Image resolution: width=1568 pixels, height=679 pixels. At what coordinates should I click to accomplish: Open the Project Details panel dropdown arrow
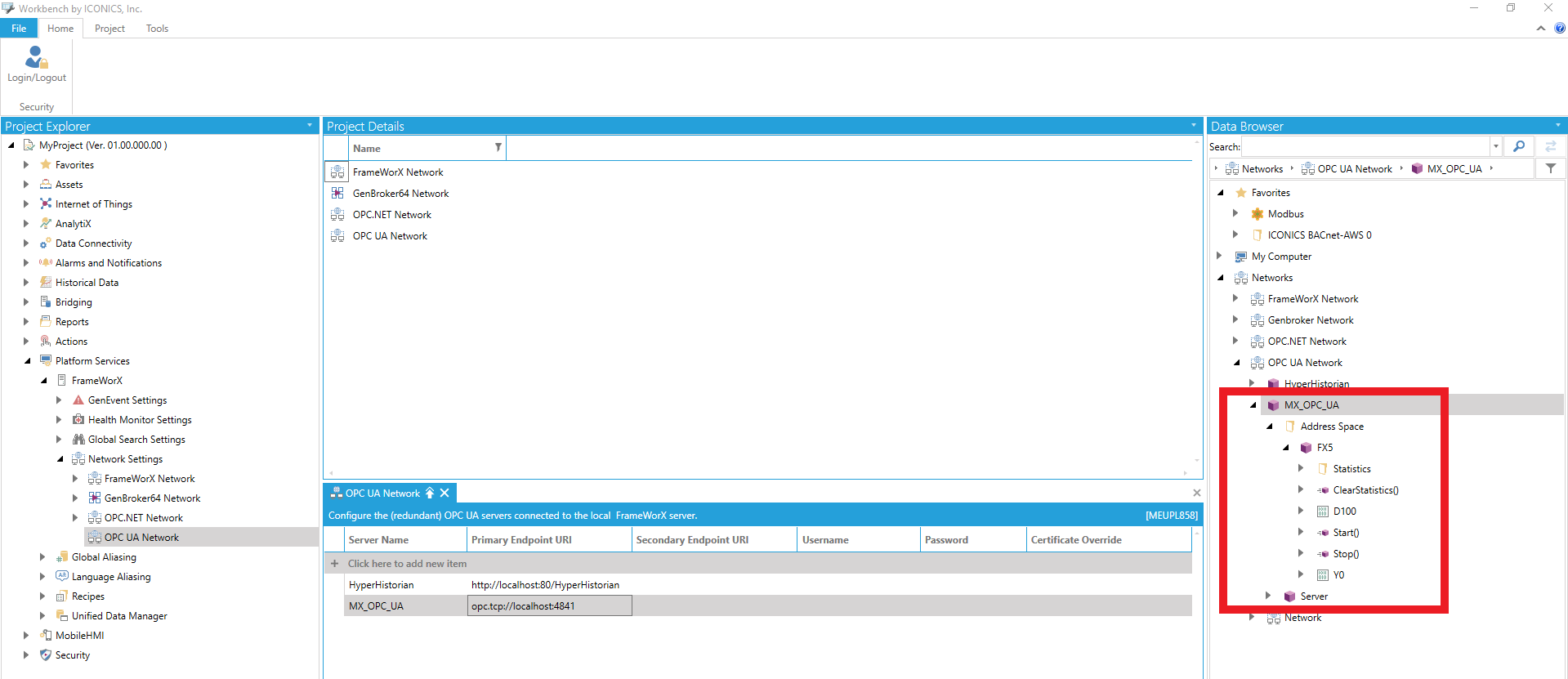tap(1194, 126)
